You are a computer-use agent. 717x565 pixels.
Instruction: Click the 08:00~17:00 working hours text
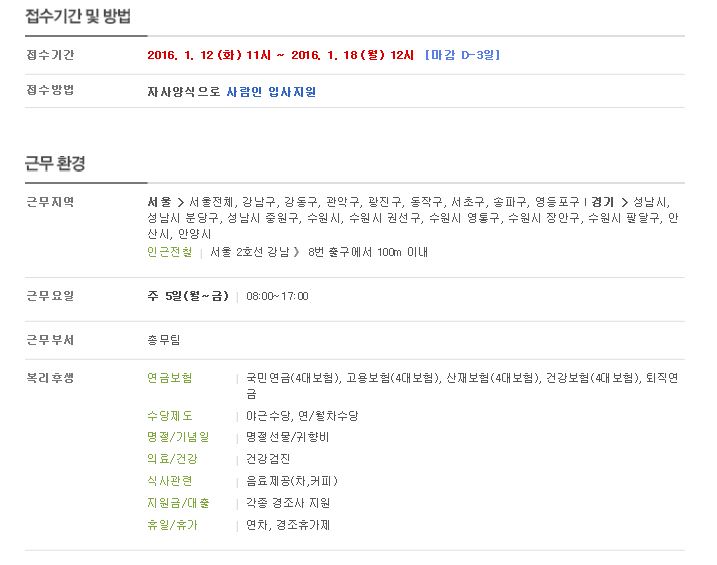277,296
